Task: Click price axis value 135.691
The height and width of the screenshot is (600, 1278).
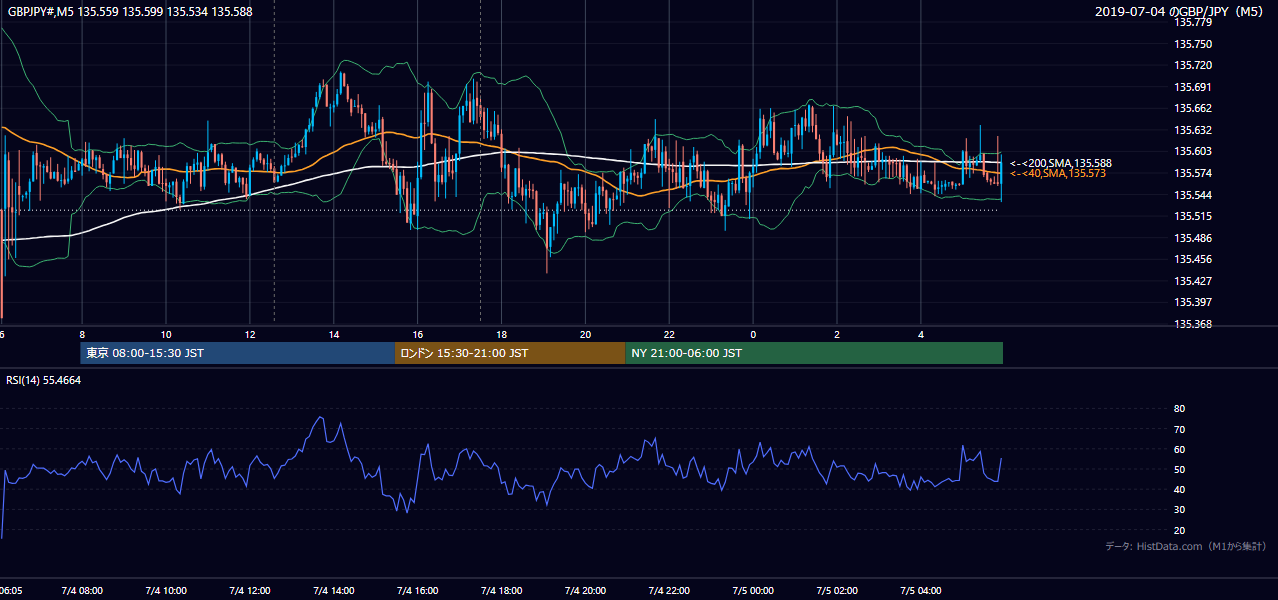Action: point(1193,87)
